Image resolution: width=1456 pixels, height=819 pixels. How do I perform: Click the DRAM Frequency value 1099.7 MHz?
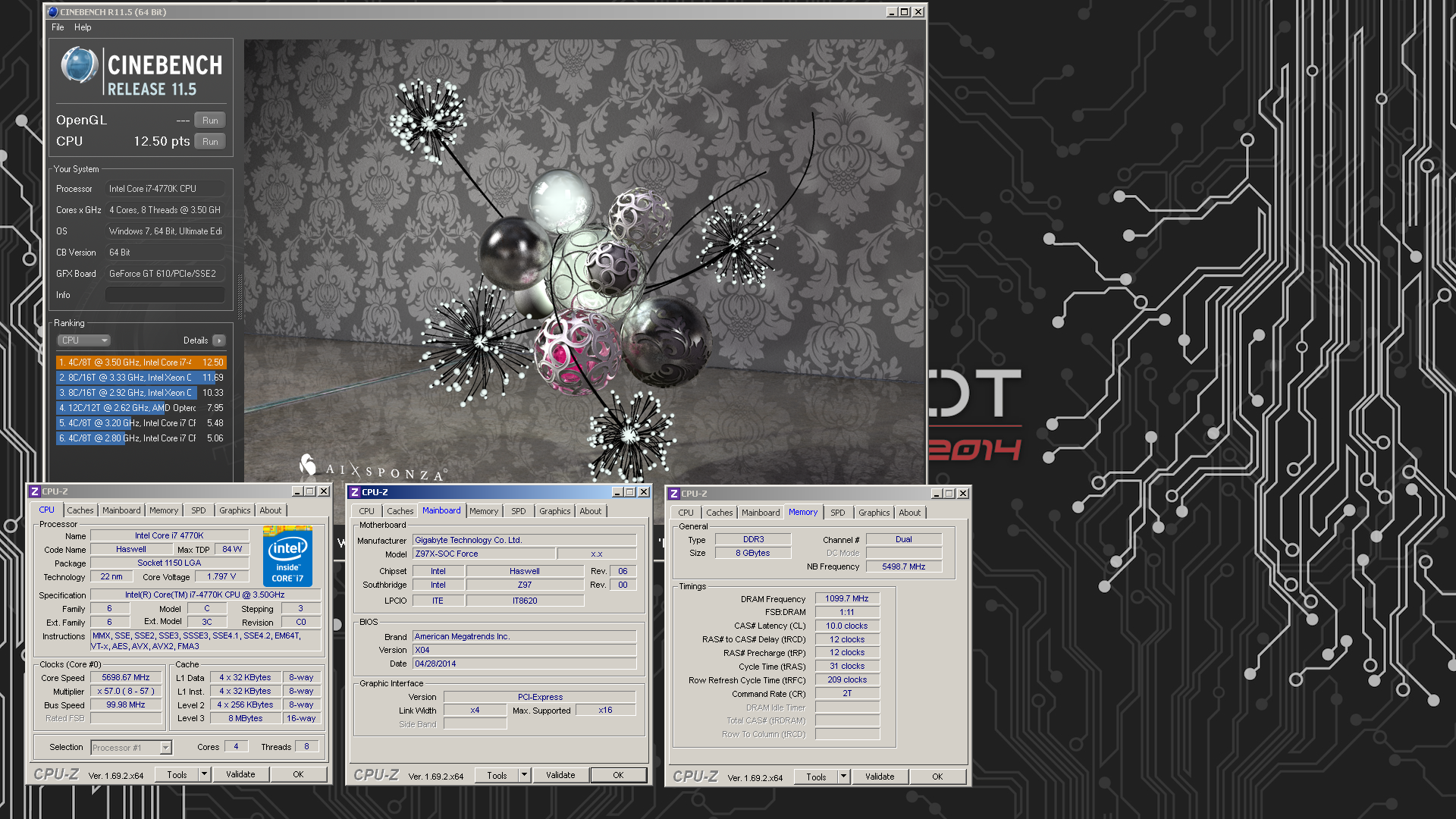click(847, 599)
